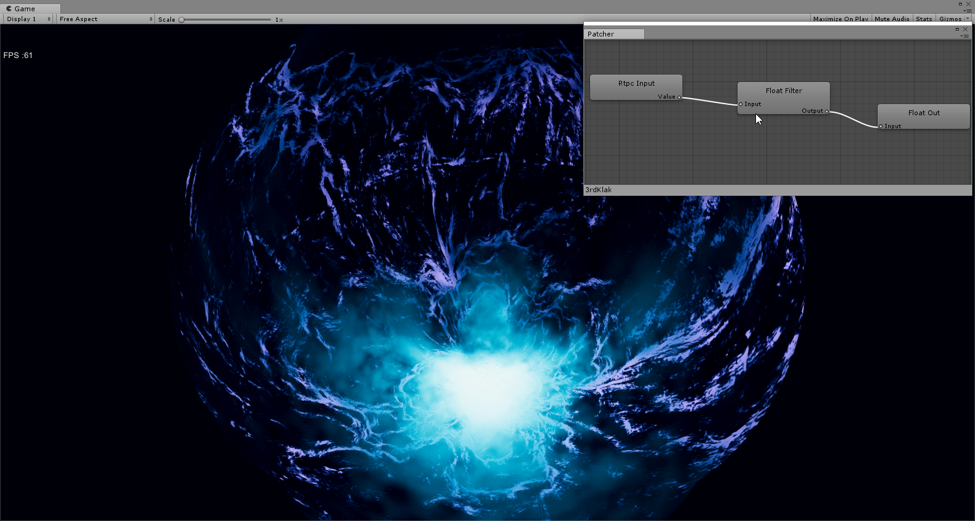Click the 3rdKlak label in Patcher
The height and width of the screenshot is (521, 975).
pos(598,190)
